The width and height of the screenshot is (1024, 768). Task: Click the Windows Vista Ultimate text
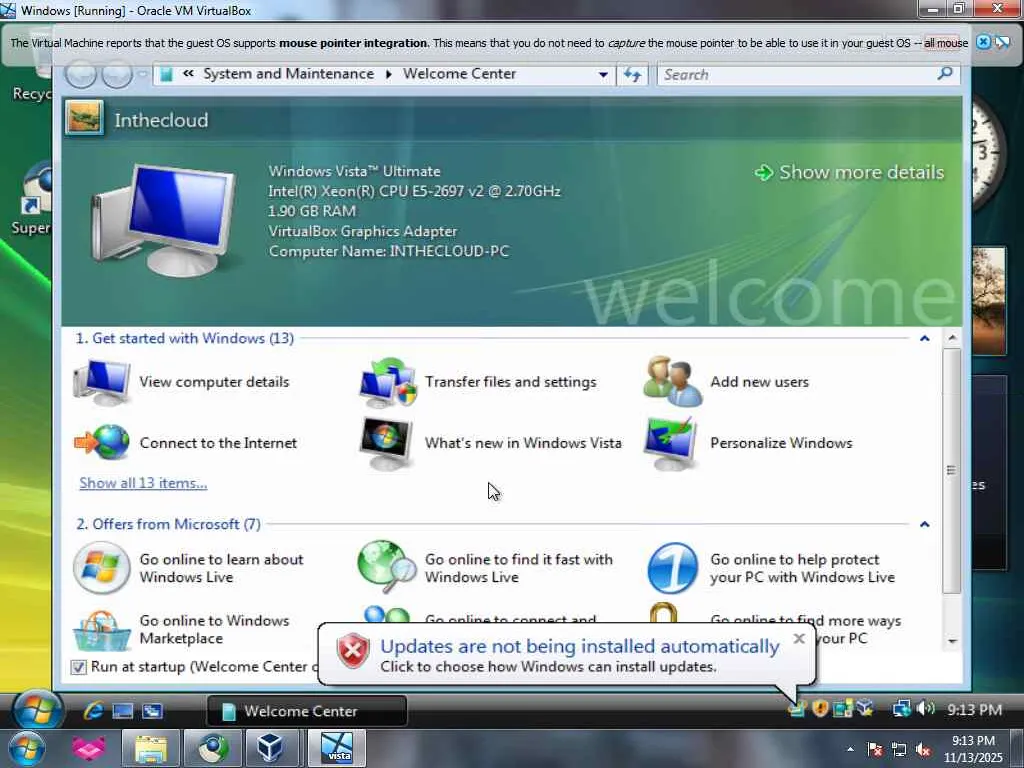(355, 171)
